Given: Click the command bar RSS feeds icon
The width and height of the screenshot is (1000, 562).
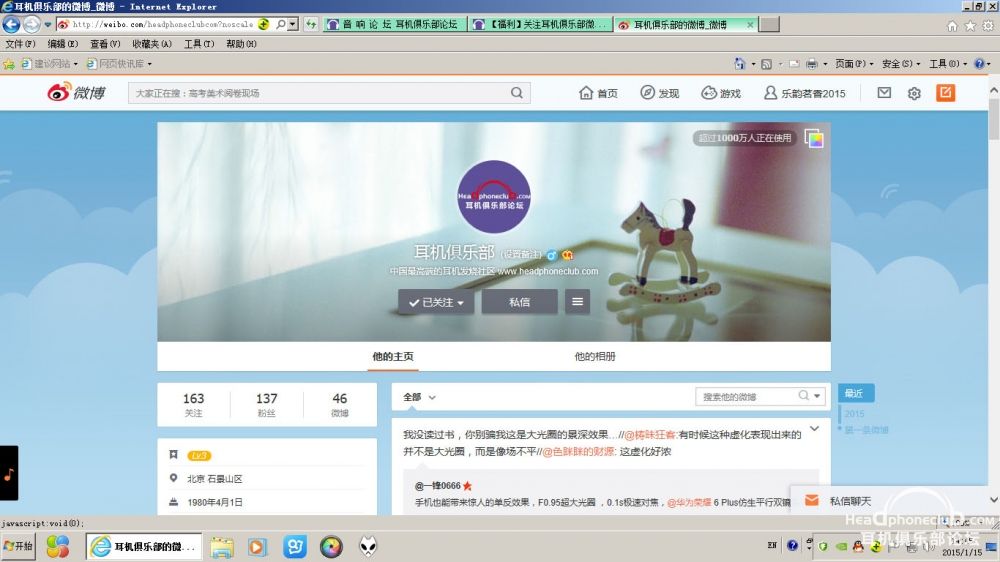Looking at the screenshot, I should click(x=767, y=64).
